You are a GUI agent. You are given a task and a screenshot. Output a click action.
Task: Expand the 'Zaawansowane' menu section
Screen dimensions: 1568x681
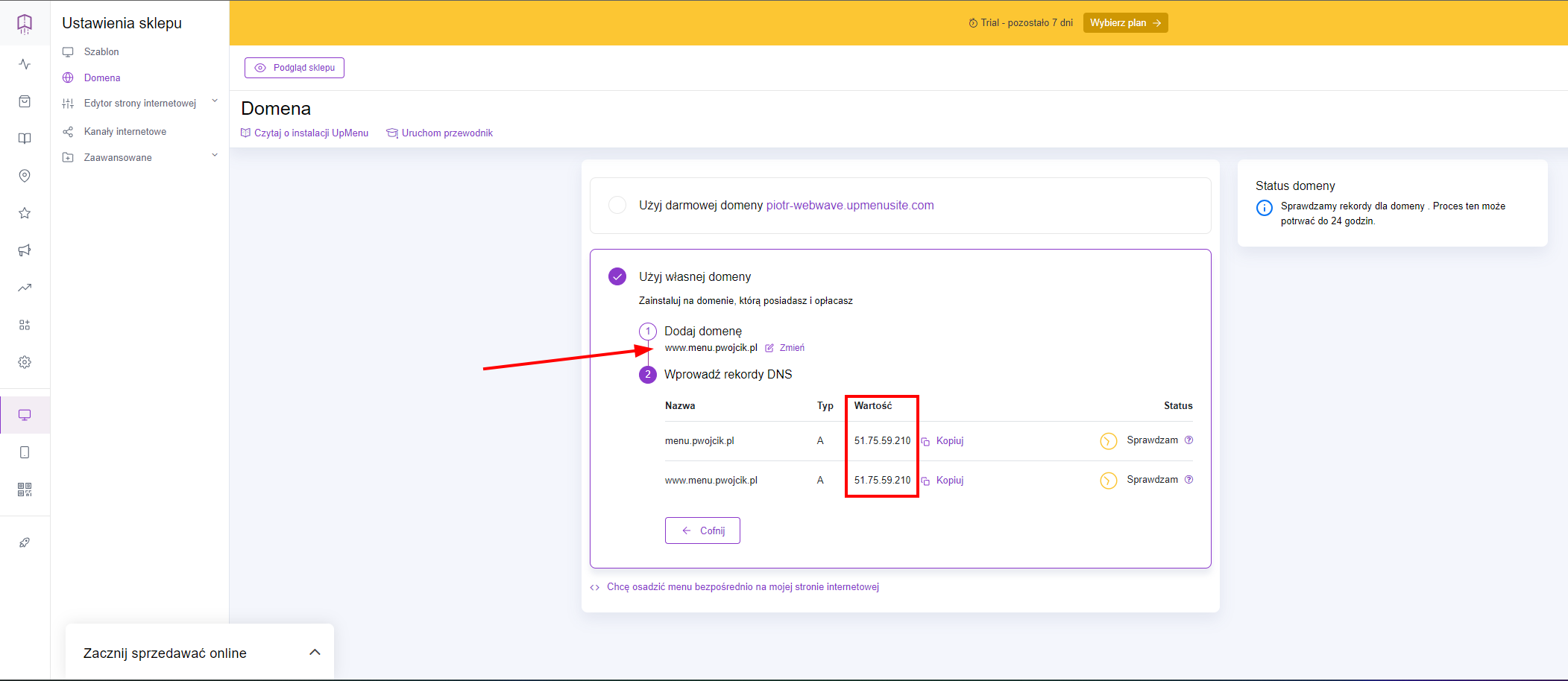pyautogui.click(x=215, y=156)
